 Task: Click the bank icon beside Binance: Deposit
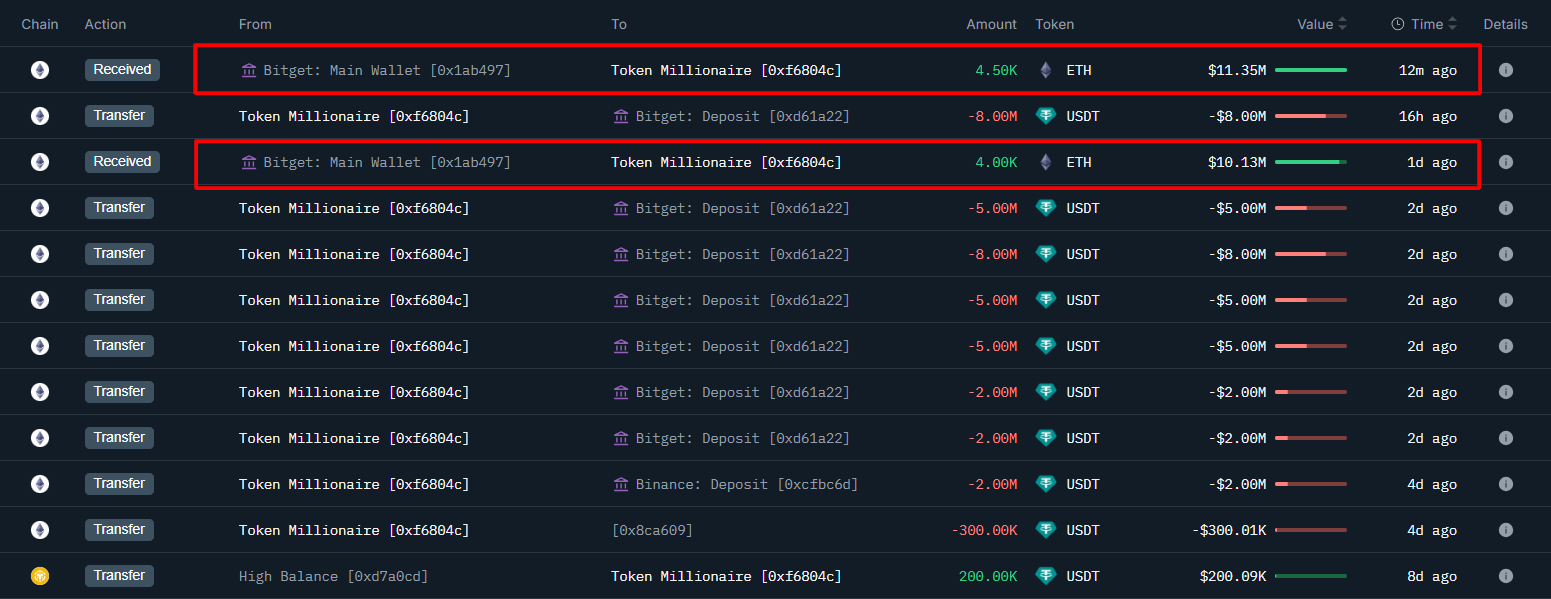[621, 484]
